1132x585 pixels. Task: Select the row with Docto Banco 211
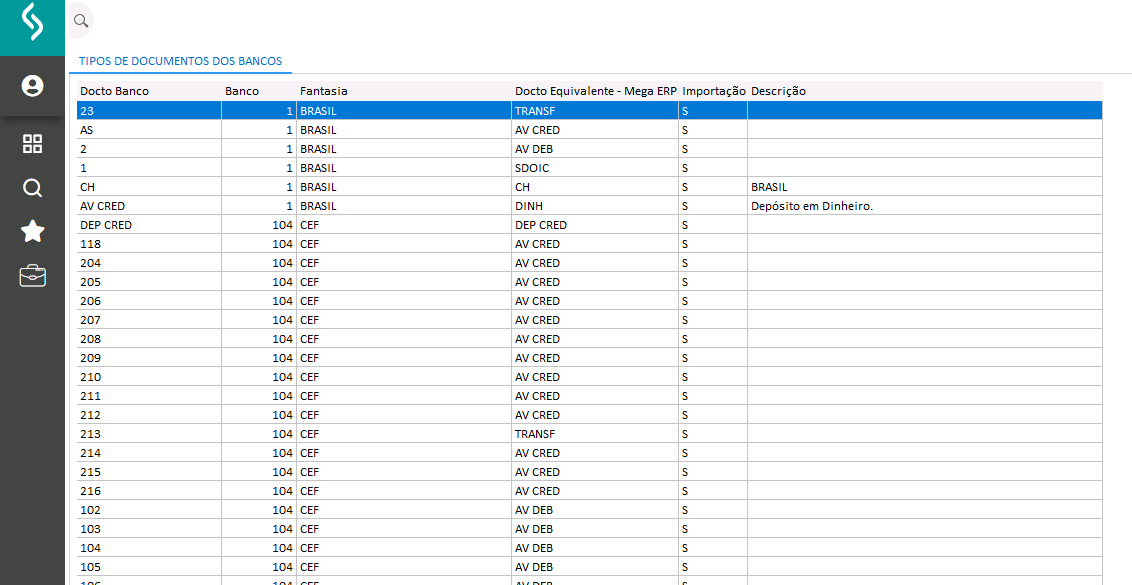(590, 396)
